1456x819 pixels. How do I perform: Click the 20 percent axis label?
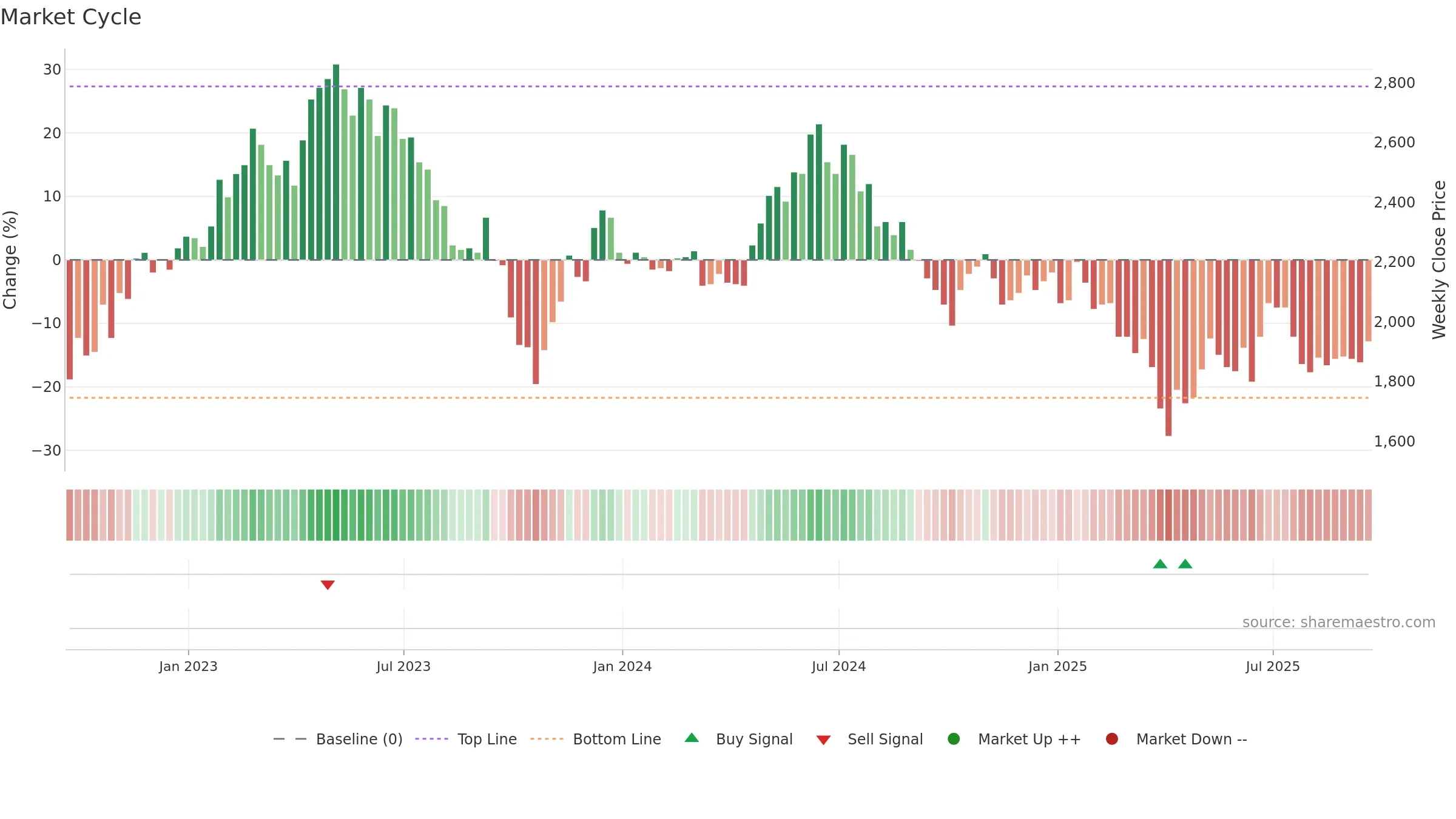(52, 133)
